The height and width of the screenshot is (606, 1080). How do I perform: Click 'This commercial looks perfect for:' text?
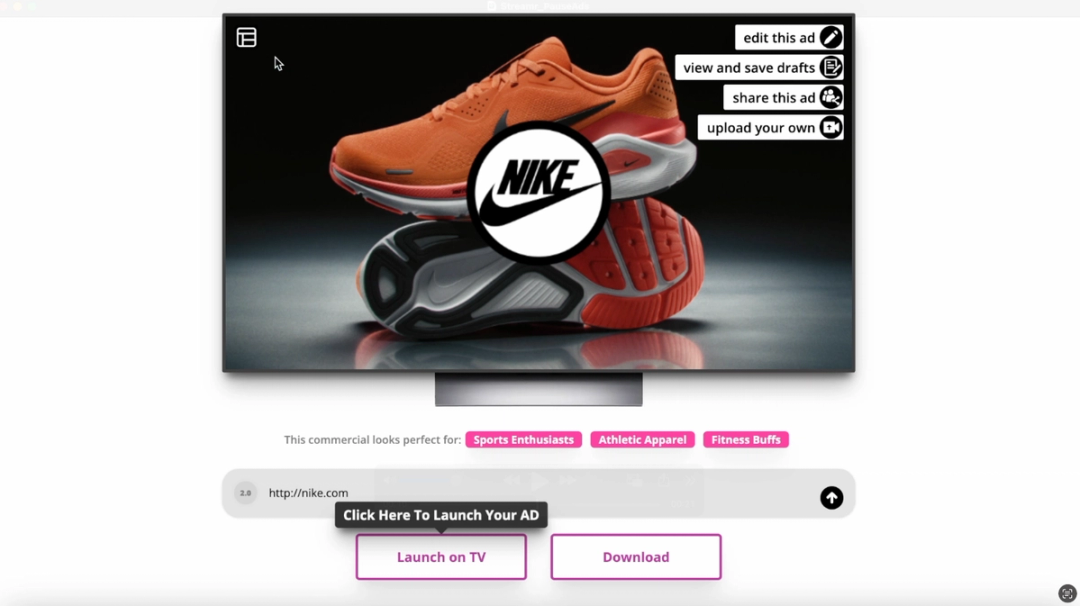373,439
